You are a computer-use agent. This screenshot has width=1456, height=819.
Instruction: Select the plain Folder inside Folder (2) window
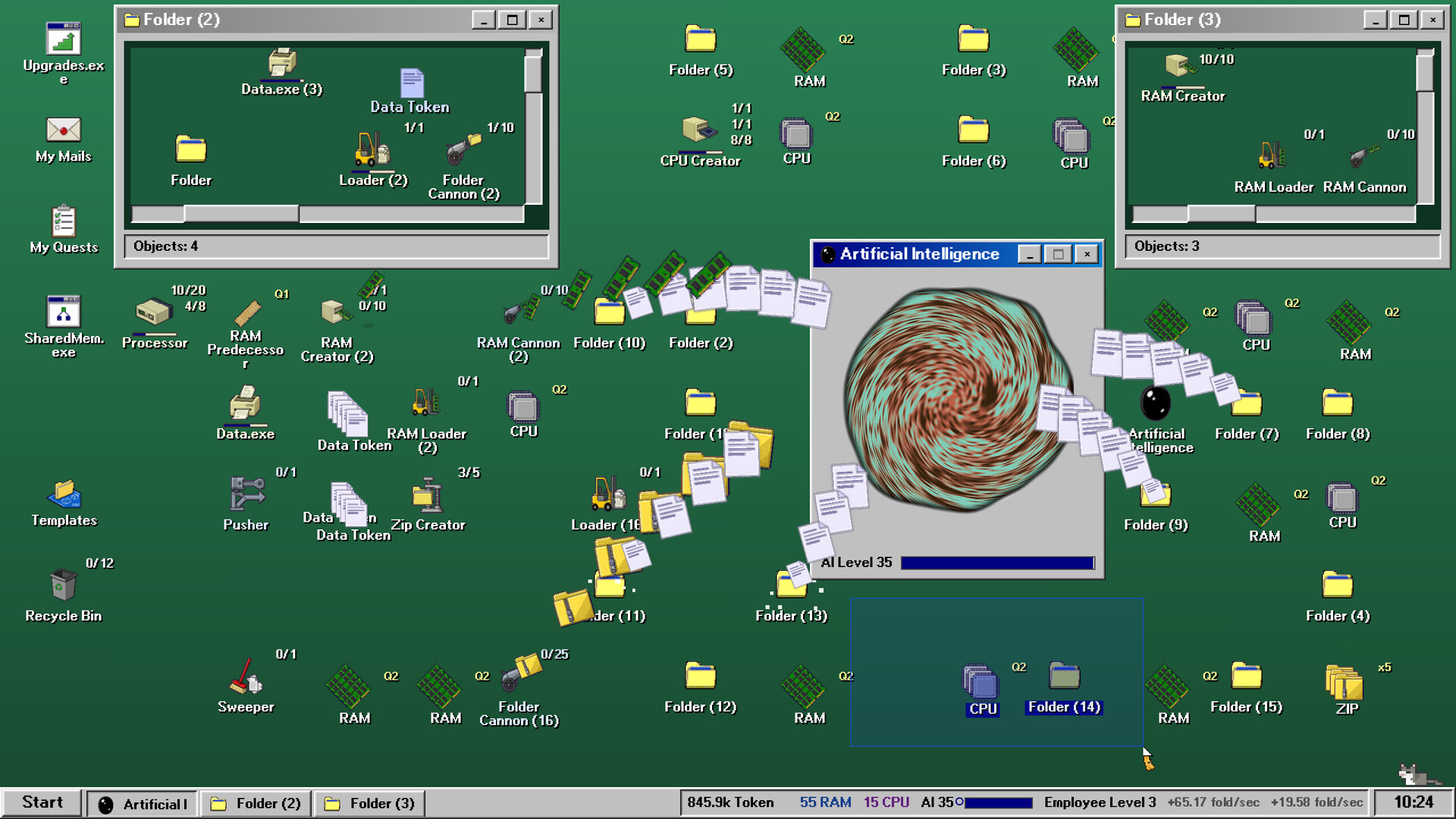(x=191, y=149)
